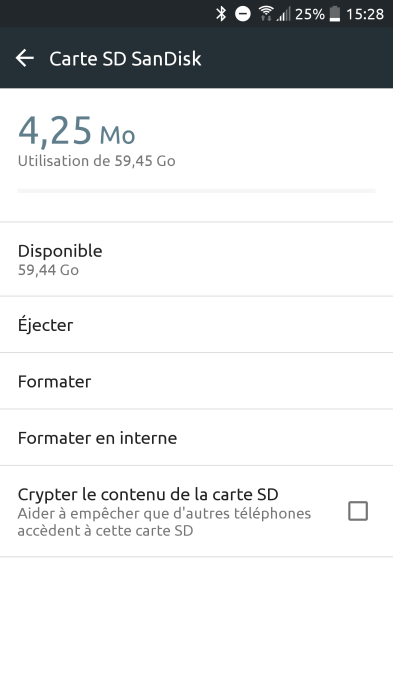Open the Éjecter option
Screen dimensions: 393x698
196,325
